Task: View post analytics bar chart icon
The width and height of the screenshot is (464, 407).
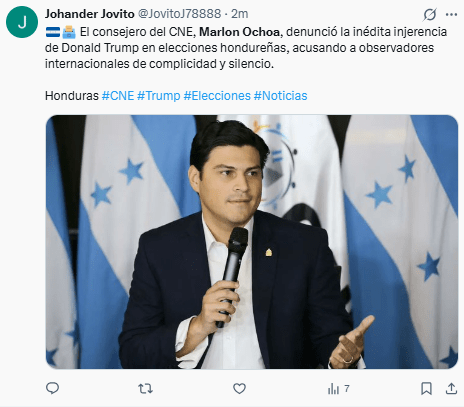Action: [338, 388]
